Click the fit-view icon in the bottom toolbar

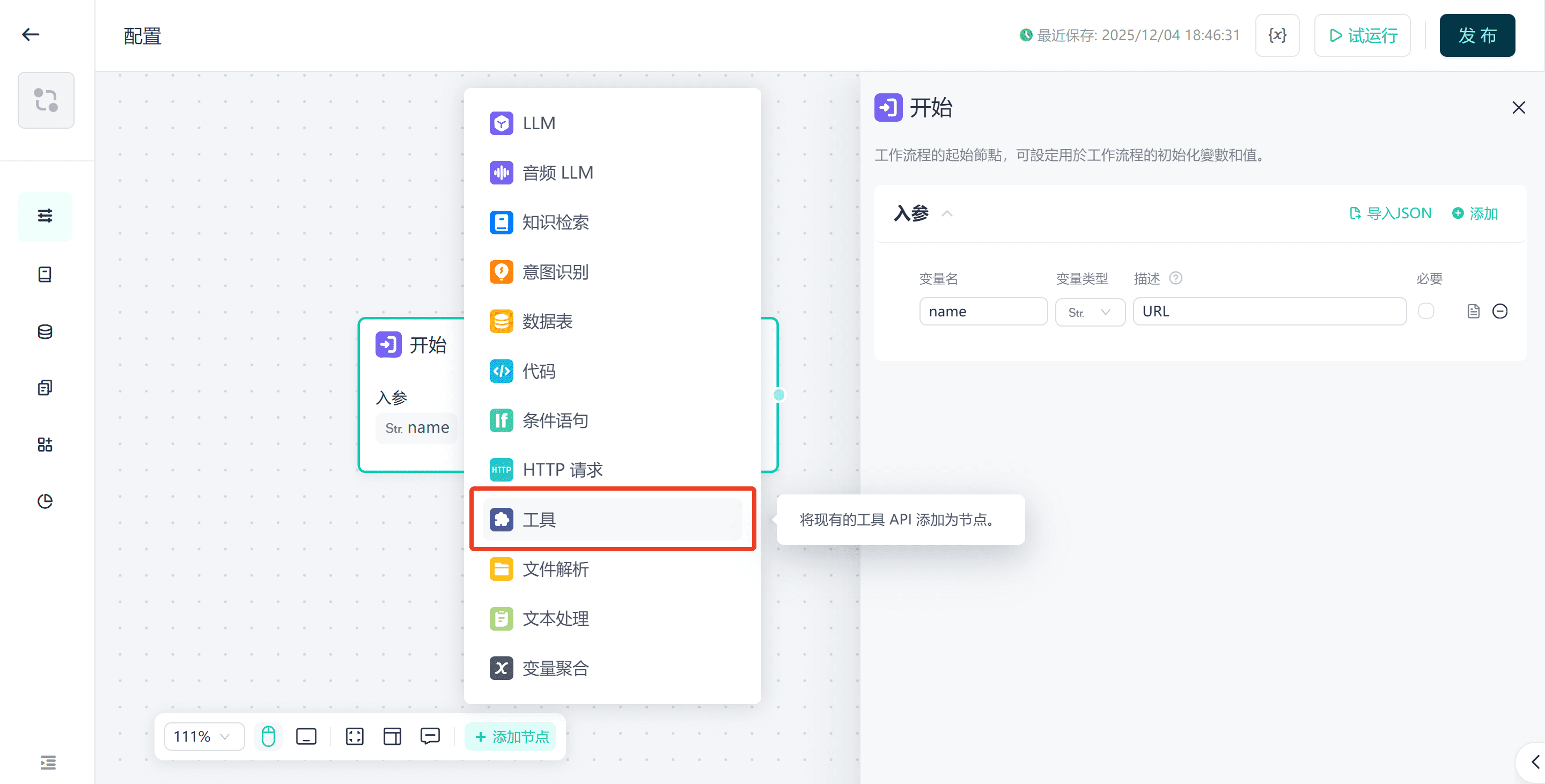355,736
